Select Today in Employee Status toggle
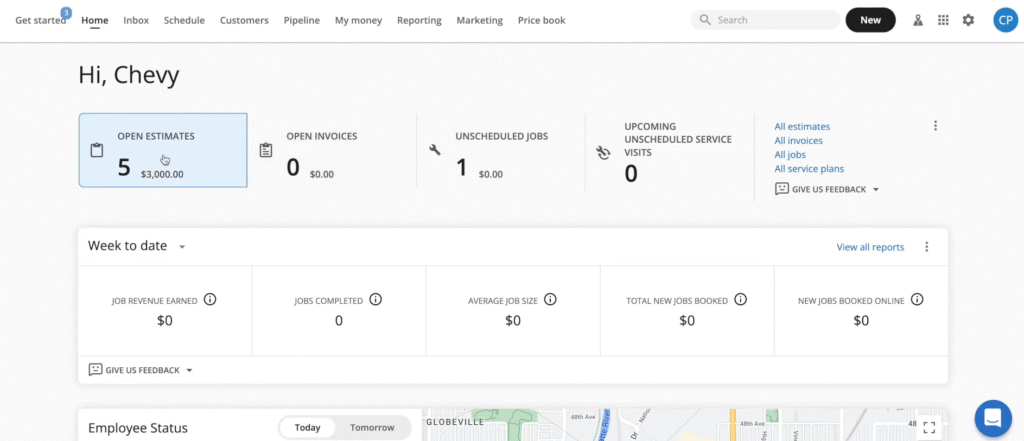The height and width of the screenshot is (441, 1024). click(x=308, y=428)
